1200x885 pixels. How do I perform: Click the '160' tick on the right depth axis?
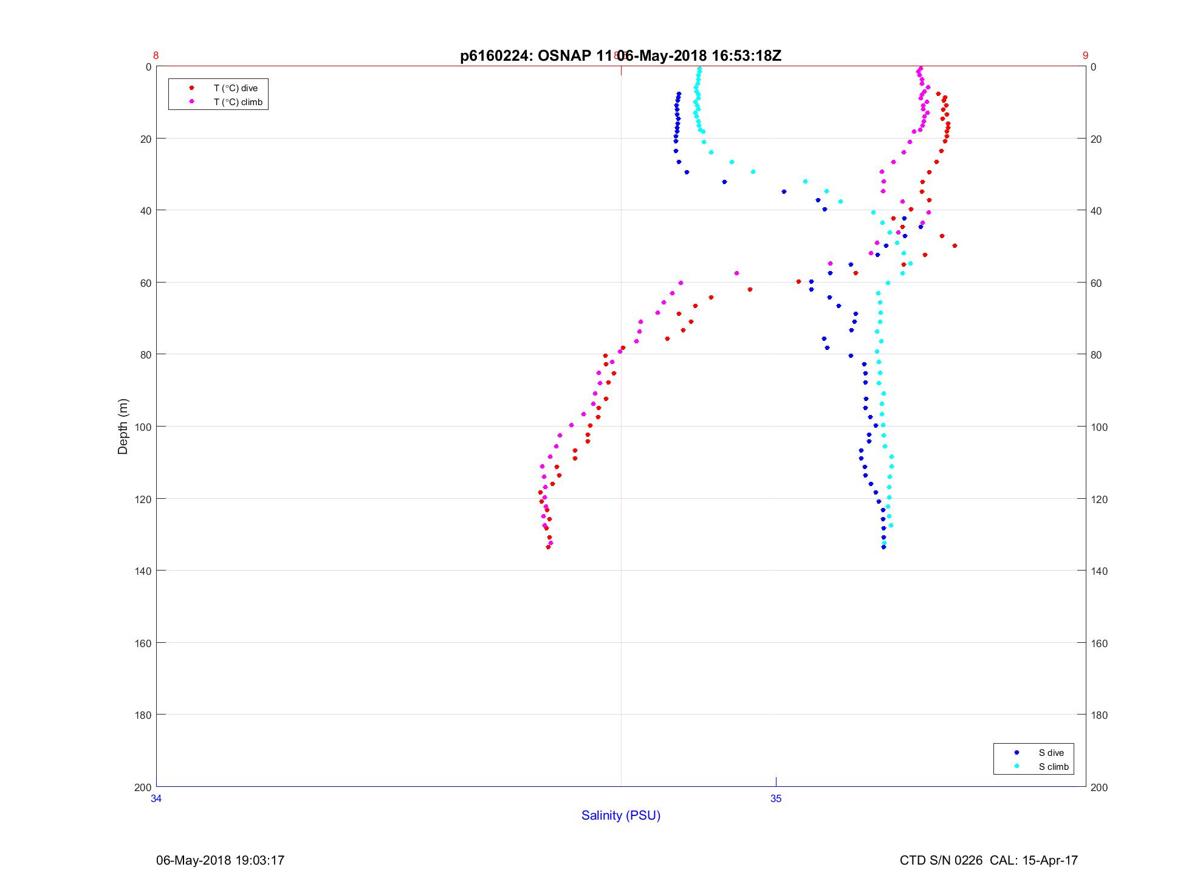coord(1099,643)
